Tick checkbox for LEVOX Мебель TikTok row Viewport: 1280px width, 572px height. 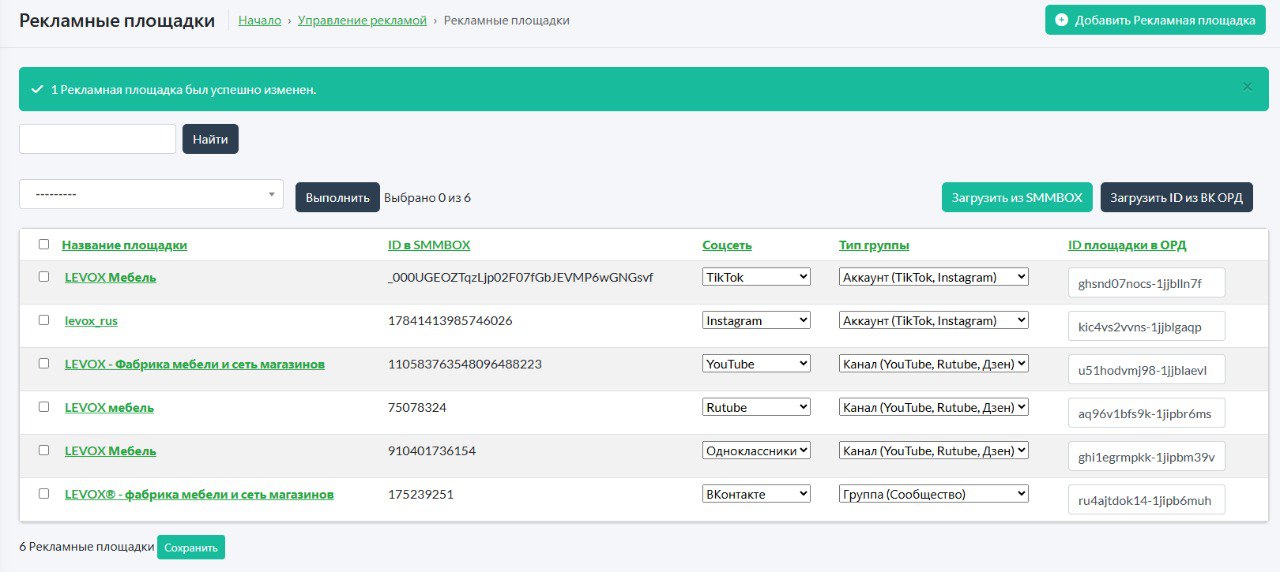pos(43,277)
